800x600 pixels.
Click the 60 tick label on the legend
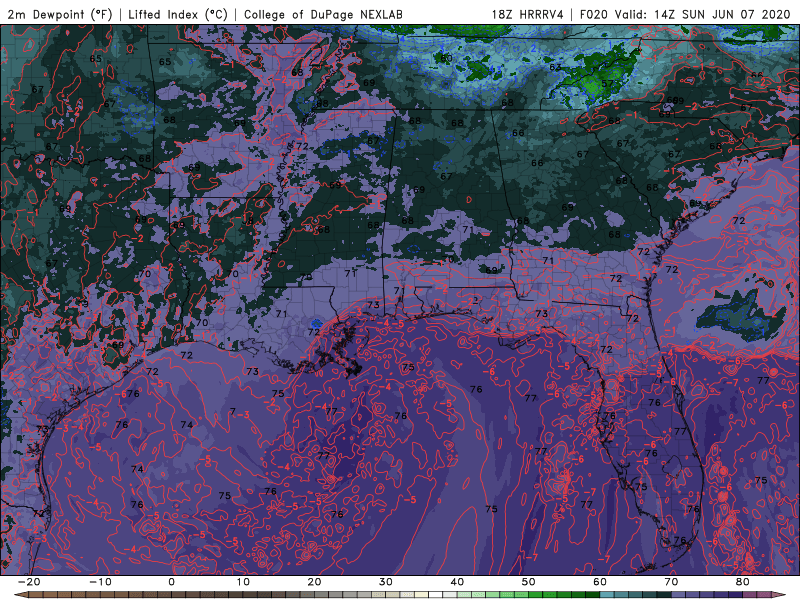[600, 582]
